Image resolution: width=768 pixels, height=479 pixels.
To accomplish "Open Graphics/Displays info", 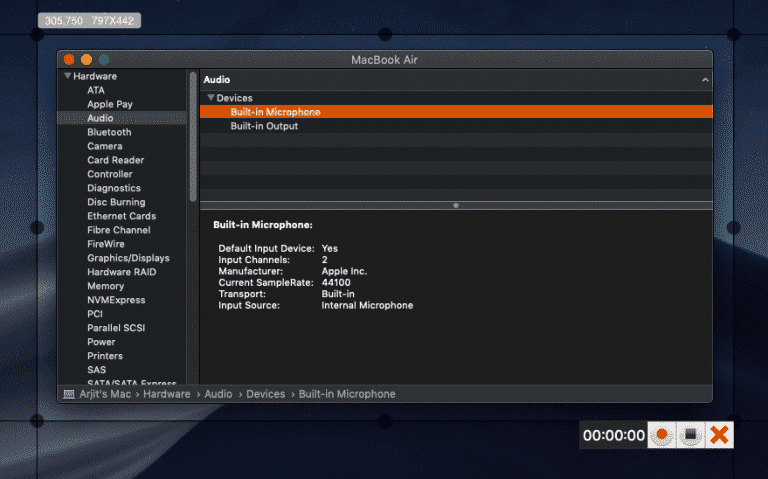I will point(128,258).
